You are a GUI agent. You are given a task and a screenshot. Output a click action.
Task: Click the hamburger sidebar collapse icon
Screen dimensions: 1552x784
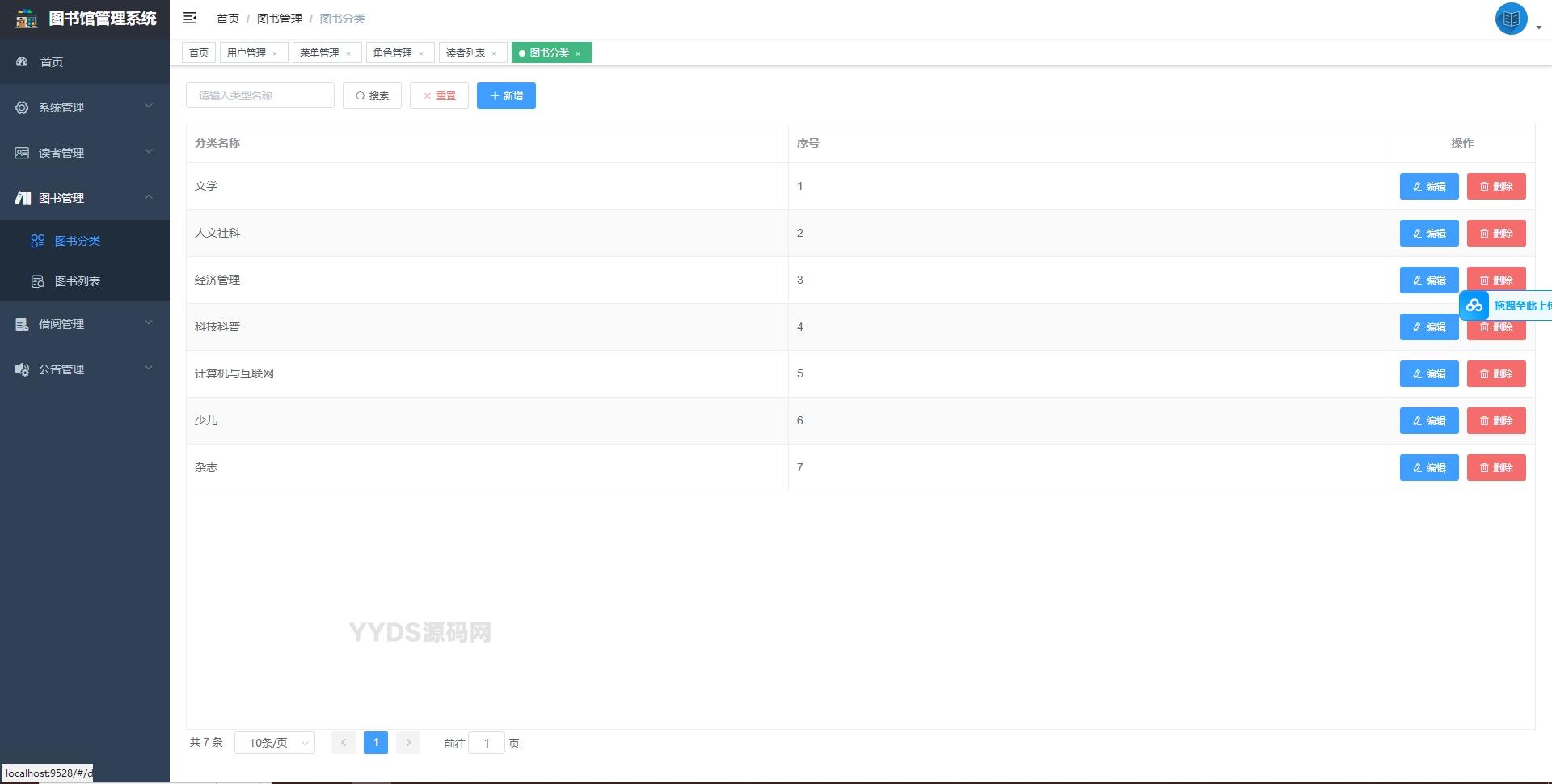point(190,18)
